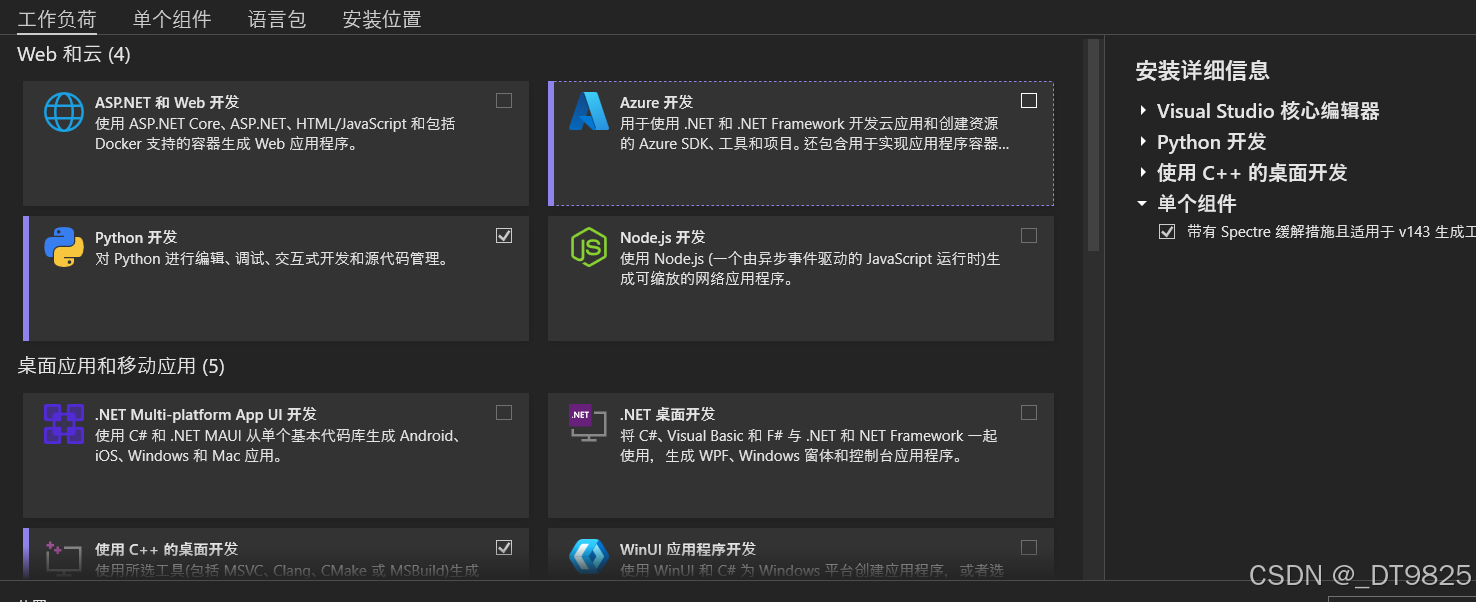Screen dimensions: 1476x602
Task: Click the Node.js 开发 icon
Action: 589,247
